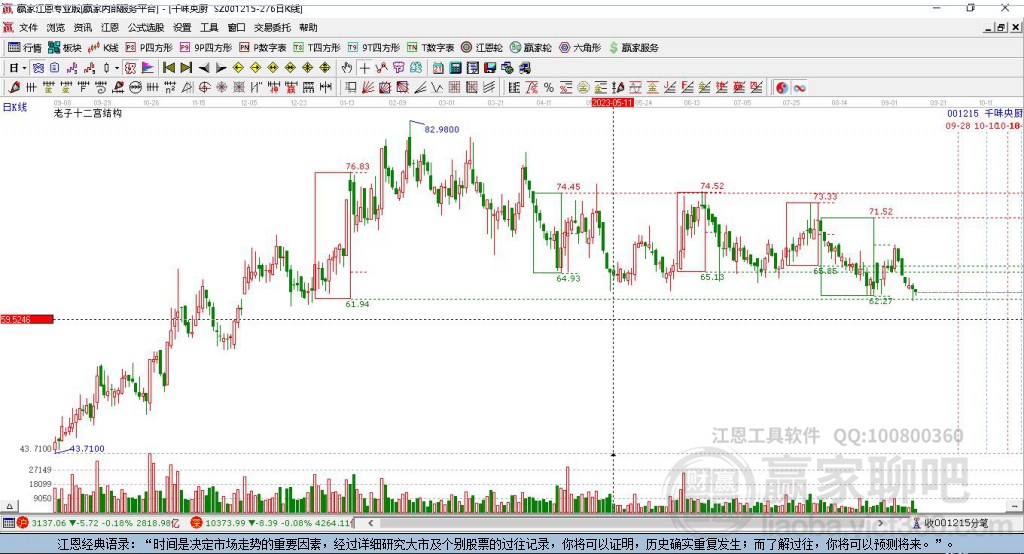
Task: Collapse volume panel with up triangle button
Action: tap(10, 506)
